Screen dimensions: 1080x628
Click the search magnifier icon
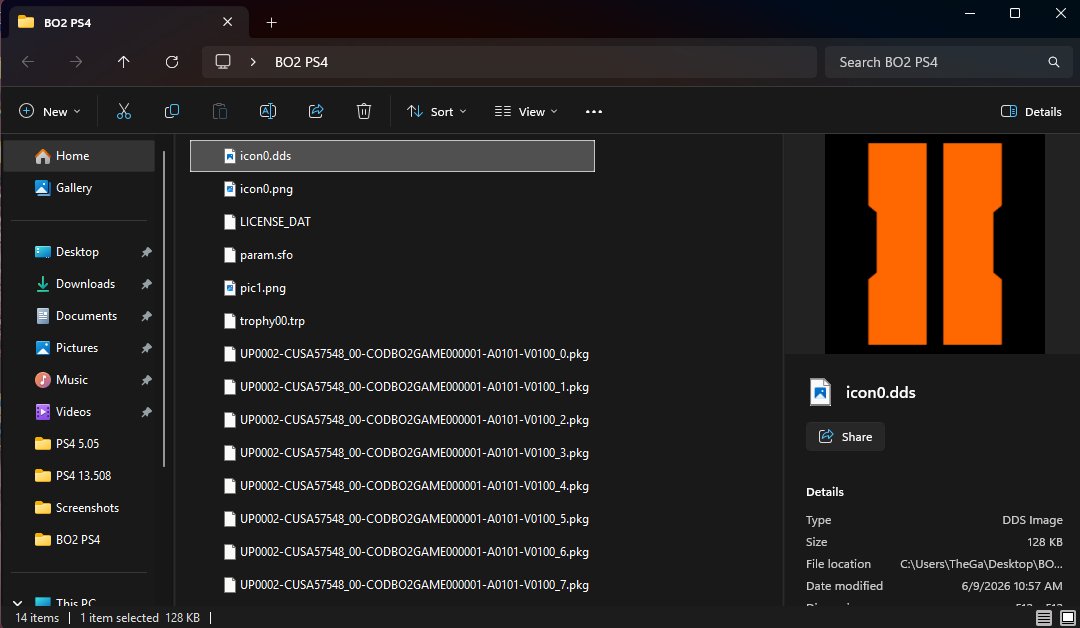point(1054,62)
